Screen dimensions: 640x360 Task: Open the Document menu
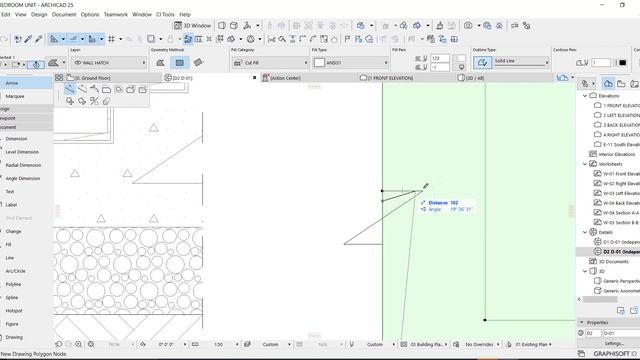64,14
